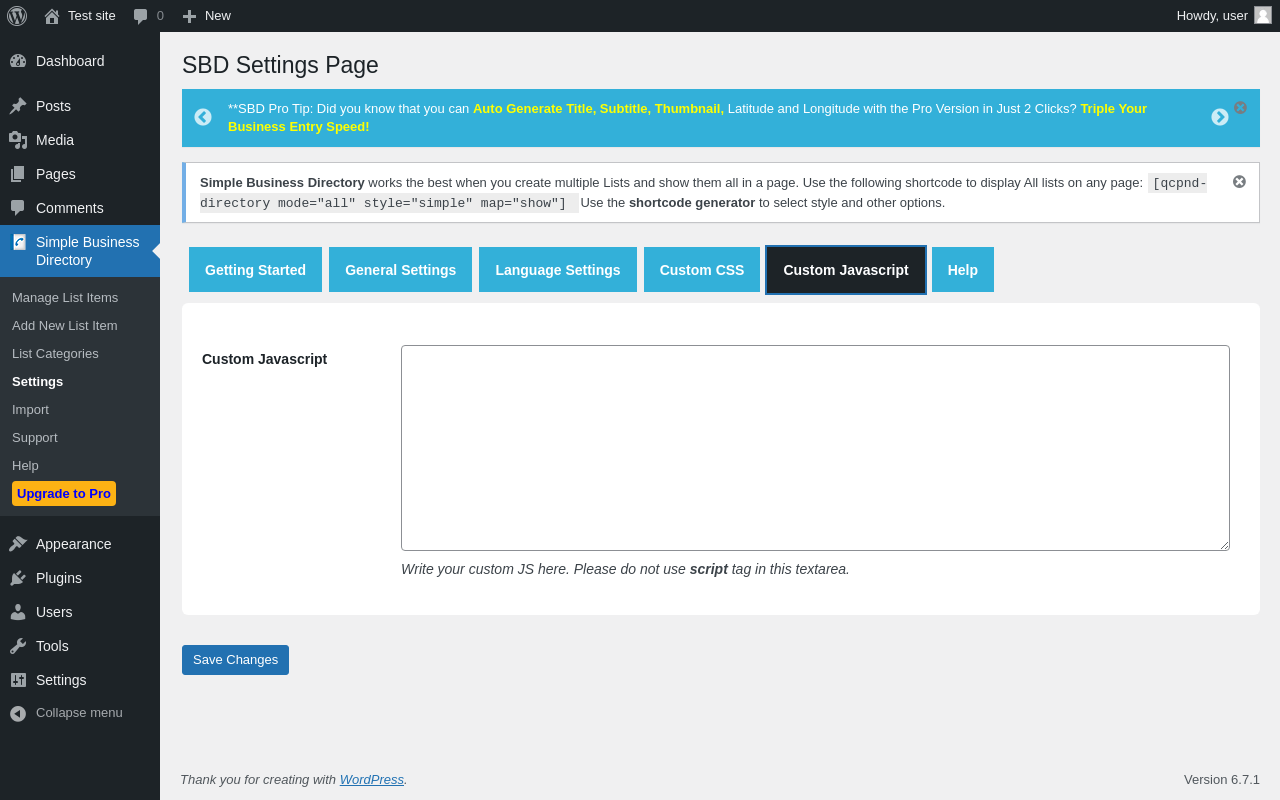This screenshot has height=800, width=1280.
Task: Click the qcpnd-directory shortcode text
Action: coord(703,193)
